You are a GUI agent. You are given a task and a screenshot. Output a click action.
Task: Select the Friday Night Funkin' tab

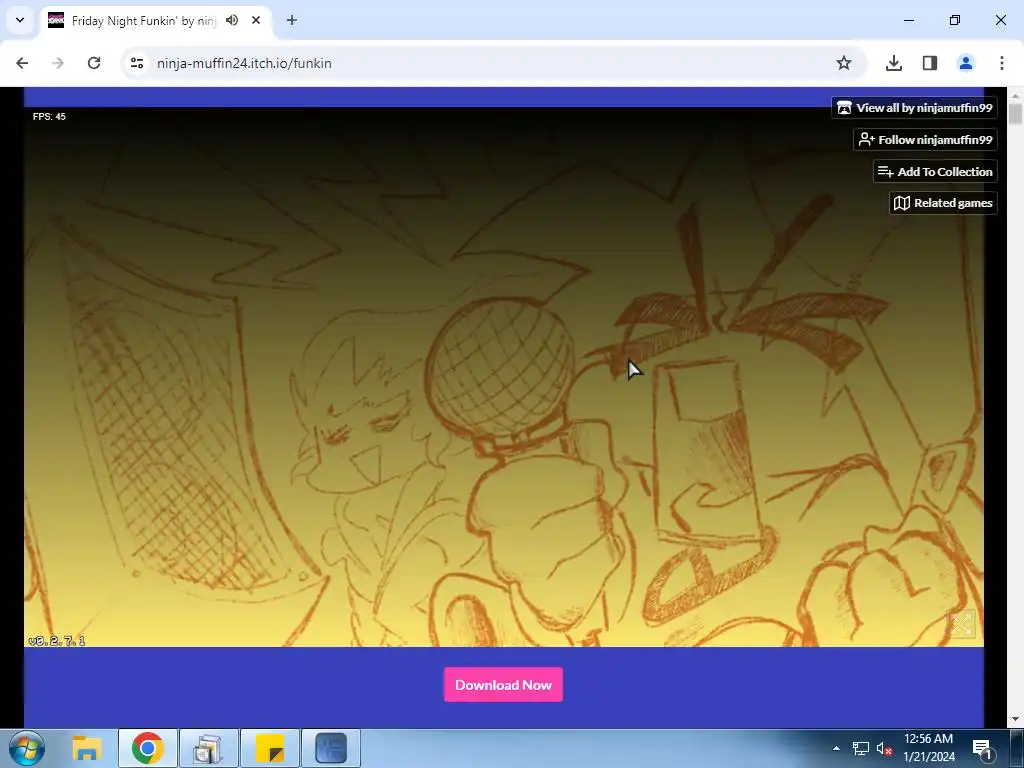tap(155, 20)
